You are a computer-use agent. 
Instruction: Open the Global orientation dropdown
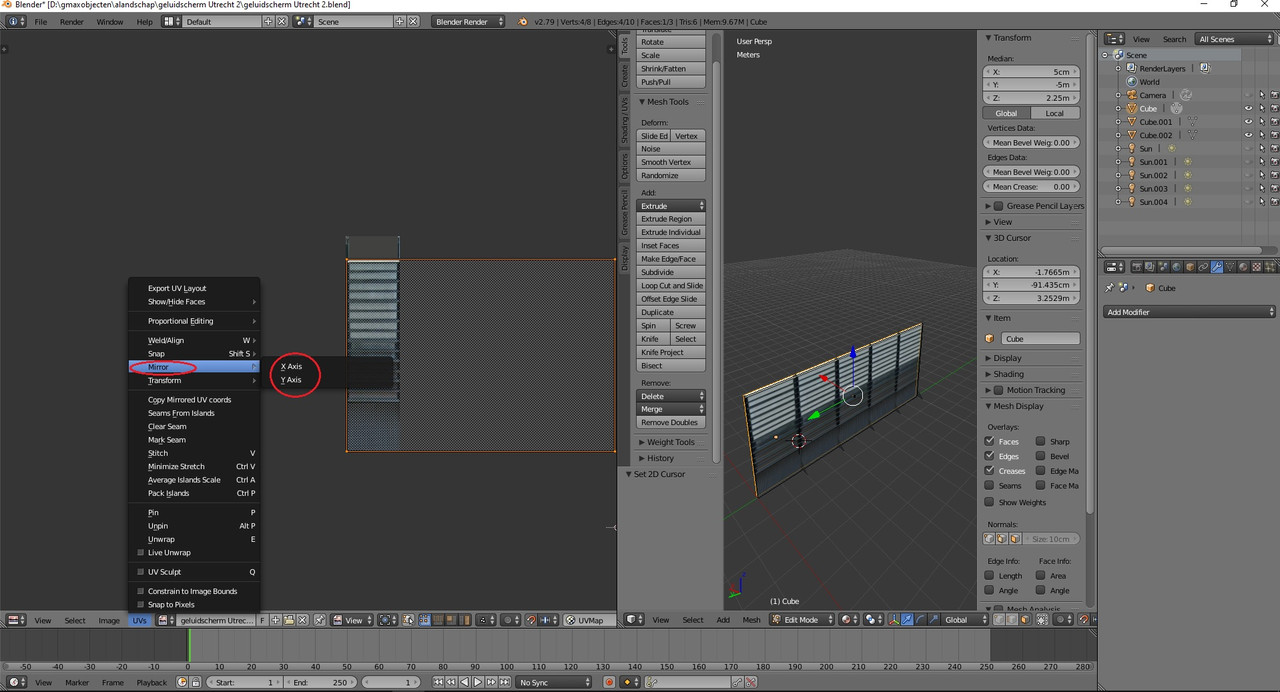(x=964, y=620)
